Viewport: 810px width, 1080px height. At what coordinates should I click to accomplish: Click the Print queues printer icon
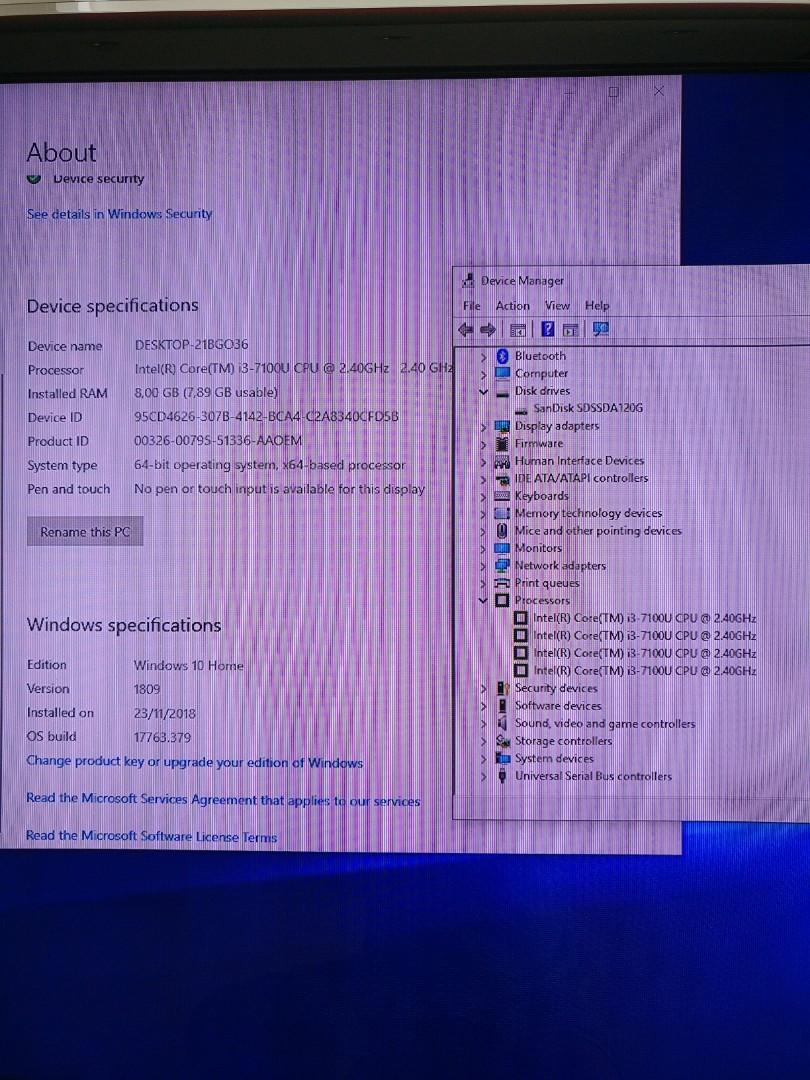click(x=502, y=583)
